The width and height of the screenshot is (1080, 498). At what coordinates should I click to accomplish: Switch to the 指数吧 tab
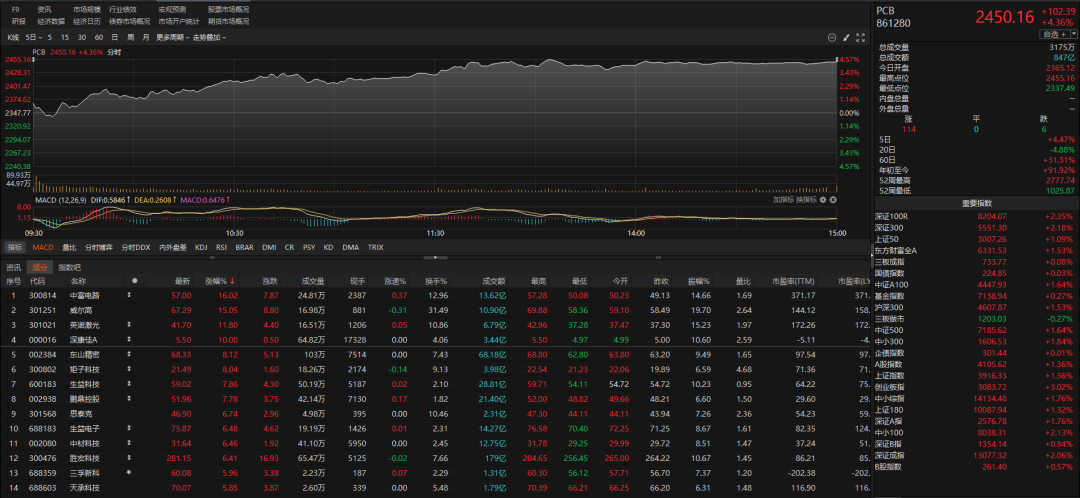coord(69,267)
